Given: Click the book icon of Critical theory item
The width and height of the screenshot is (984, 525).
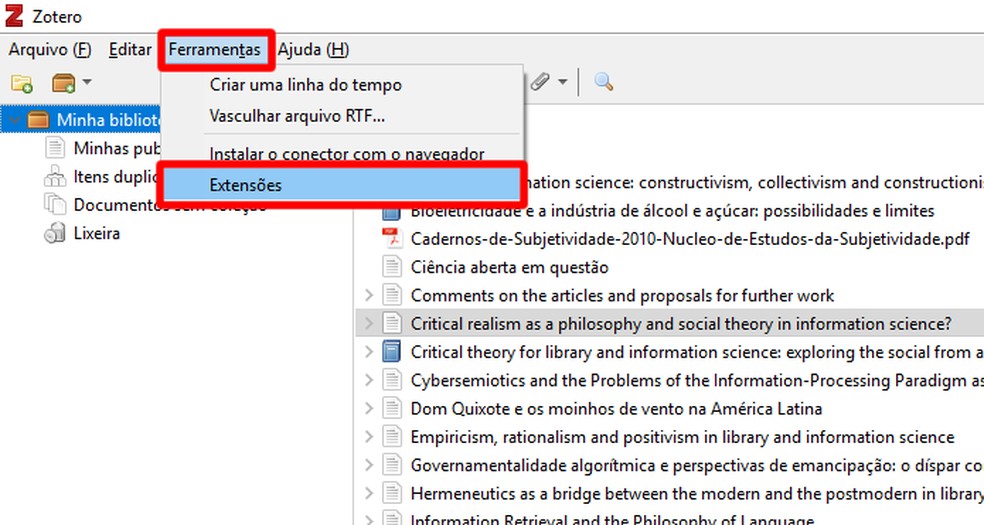Looking at the screenshot, I should pyautogui.click(x=392, y=352).
